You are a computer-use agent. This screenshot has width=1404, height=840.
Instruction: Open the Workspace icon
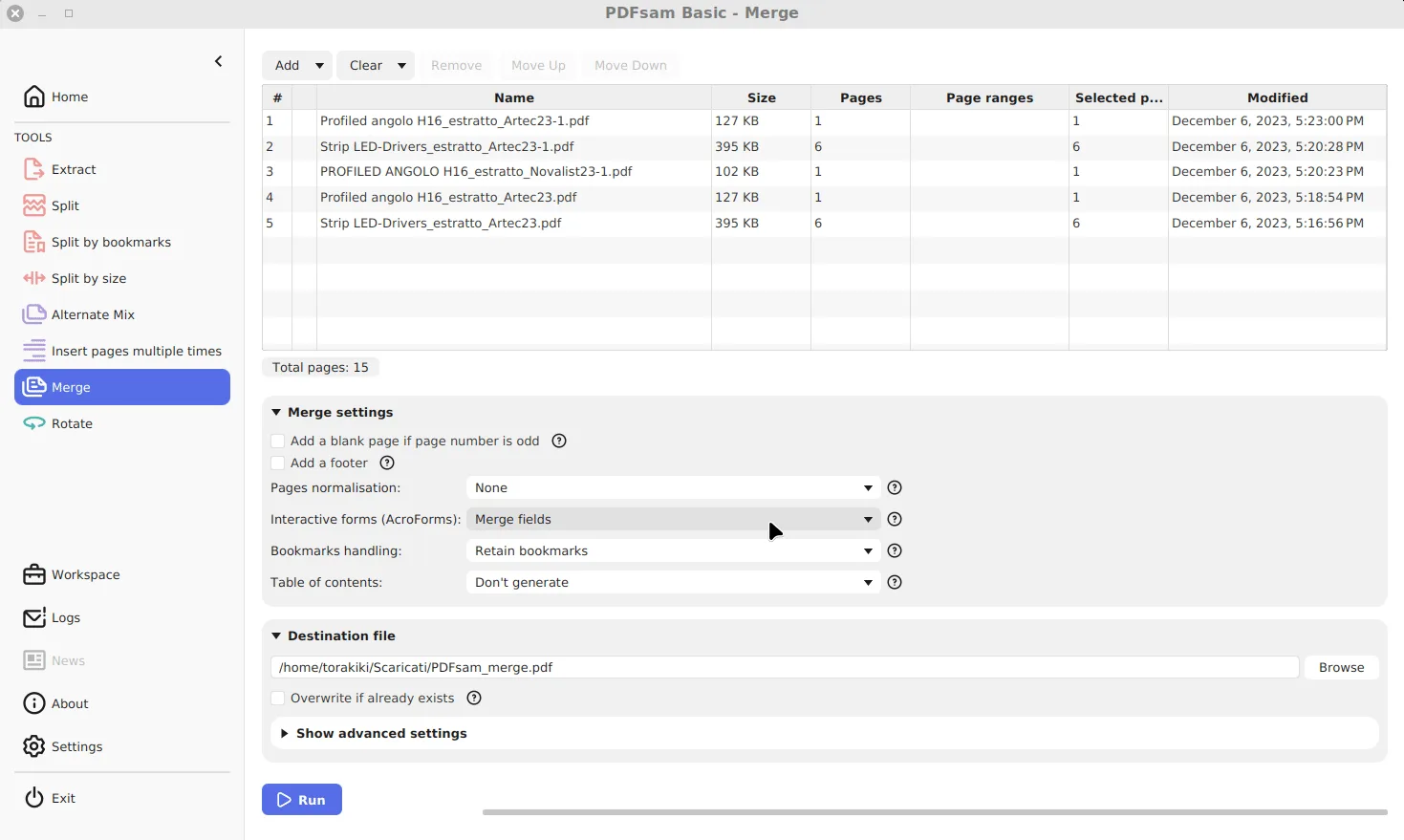coord(34,574)
